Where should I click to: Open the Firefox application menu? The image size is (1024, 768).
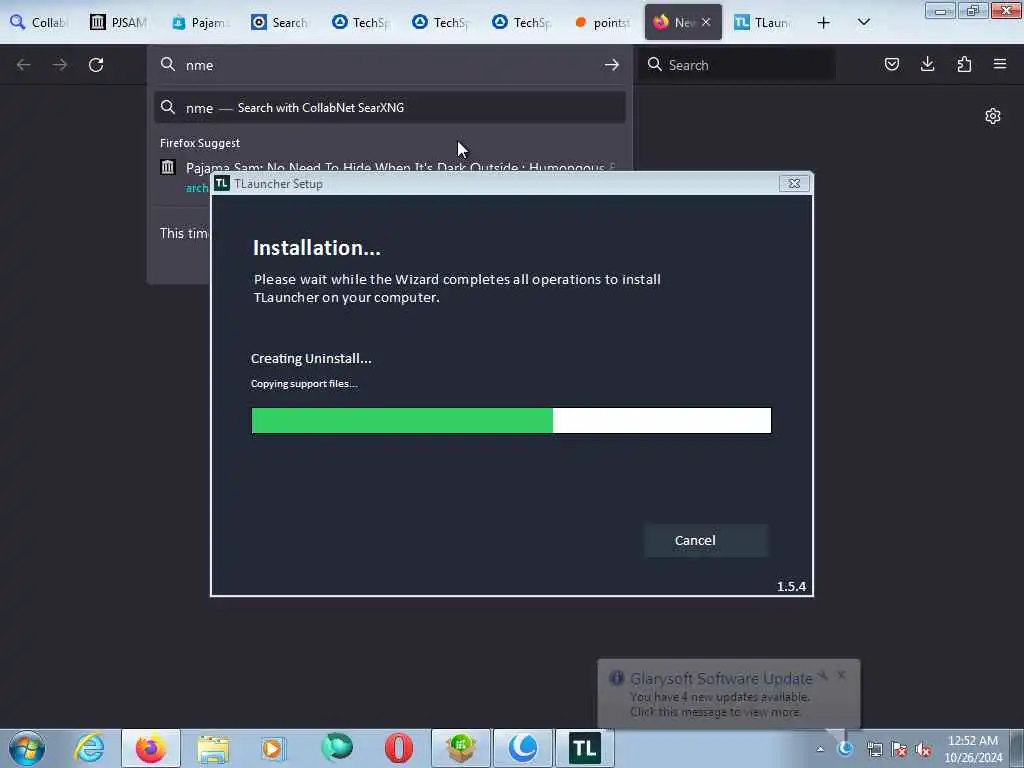[x=1000, y=64]
